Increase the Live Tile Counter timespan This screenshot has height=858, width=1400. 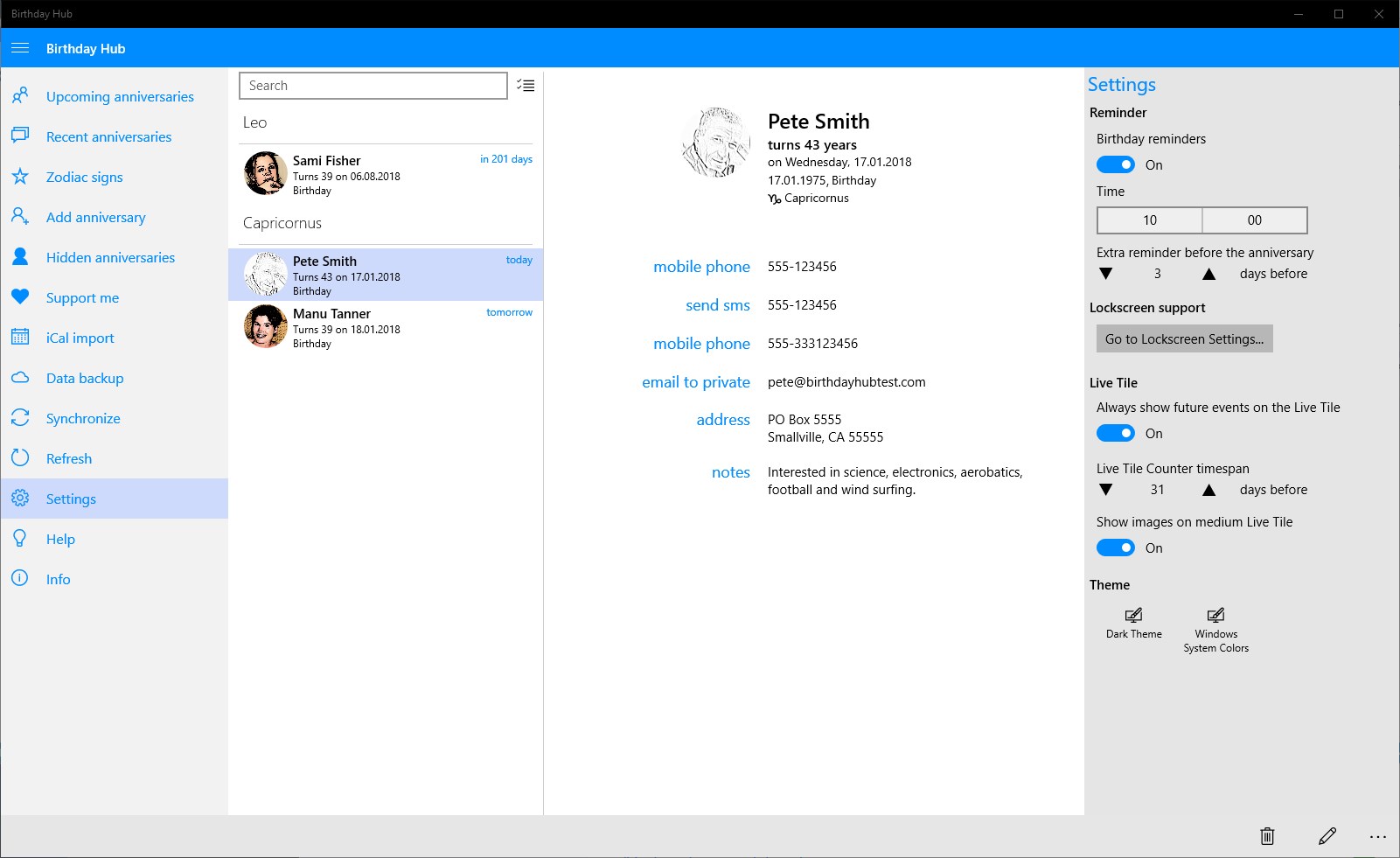pyautogui.click(x=1208, y=490)
